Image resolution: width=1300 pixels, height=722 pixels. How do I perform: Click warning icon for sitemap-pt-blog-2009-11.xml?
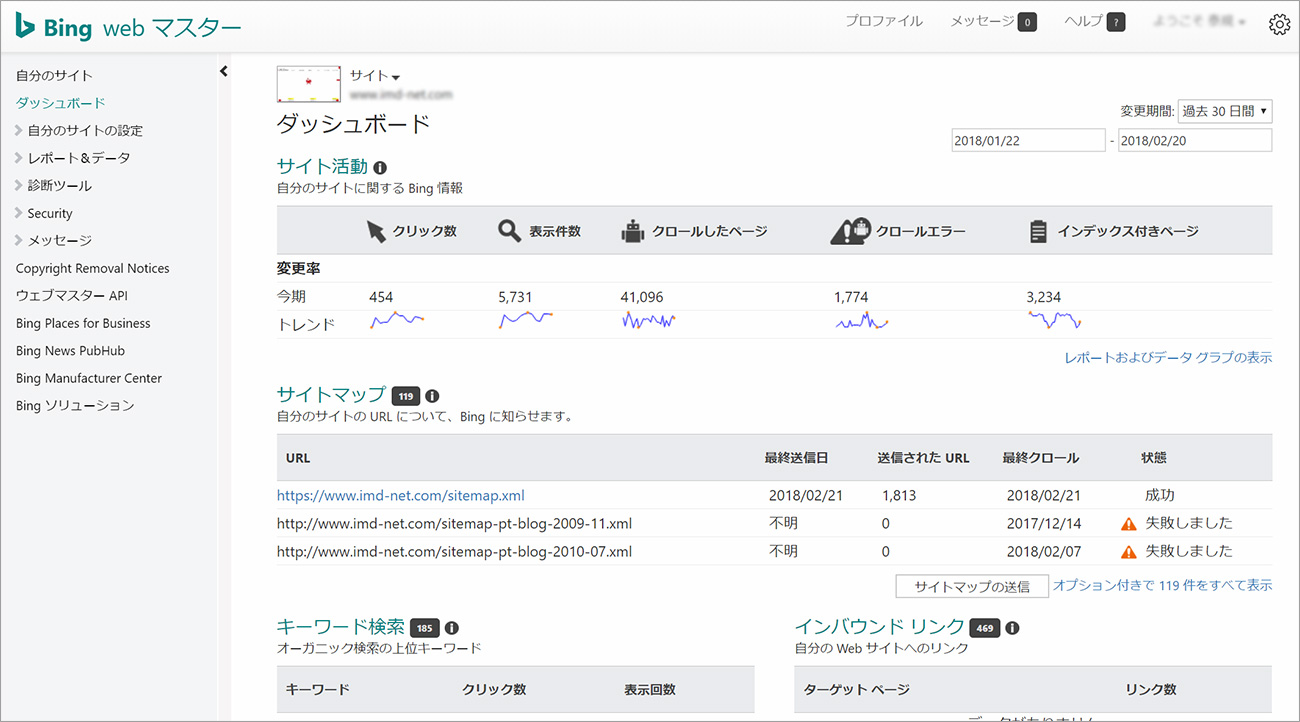(x=1129, y=523)
